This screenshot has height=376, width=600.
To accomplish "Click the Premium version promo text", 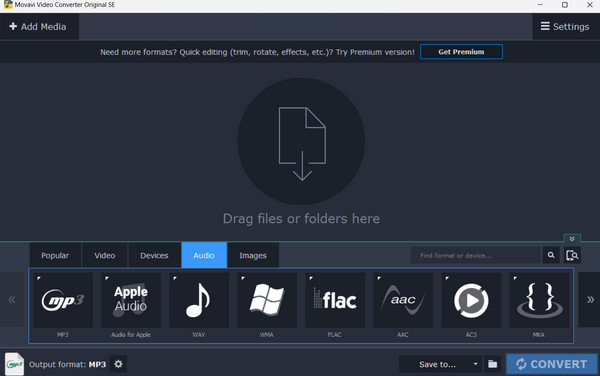I will [x=257, y=52].
